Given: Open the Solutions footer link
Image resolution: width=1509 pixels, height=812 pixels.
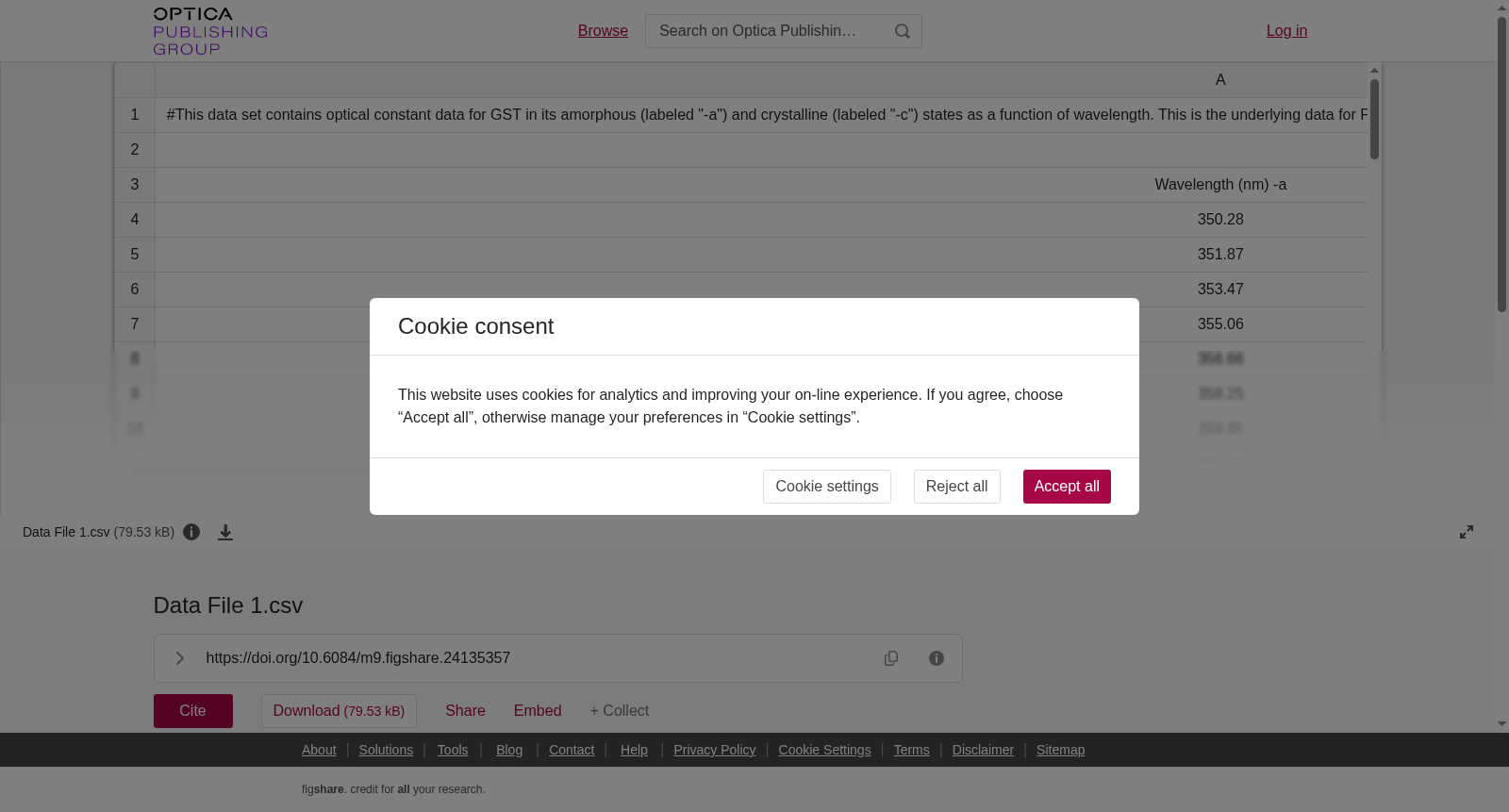Looking at the screenshot, I should 386,750.
